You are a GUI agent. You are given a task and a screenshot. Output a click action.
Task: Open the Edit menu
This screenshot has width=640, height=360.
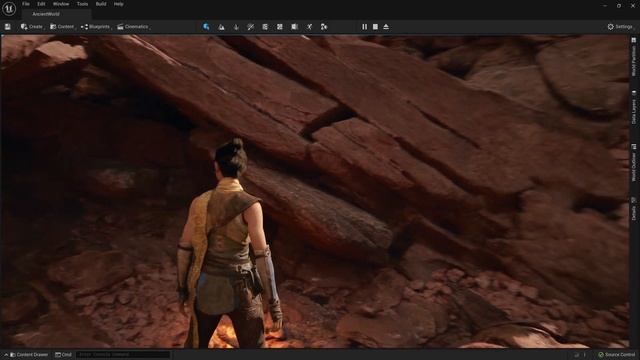pos(41,4)
